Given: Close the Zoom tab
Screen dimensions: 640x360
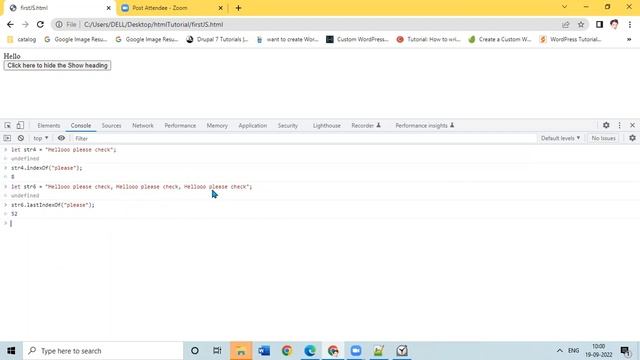Looking at the screenshot, I should click(220, 8).
